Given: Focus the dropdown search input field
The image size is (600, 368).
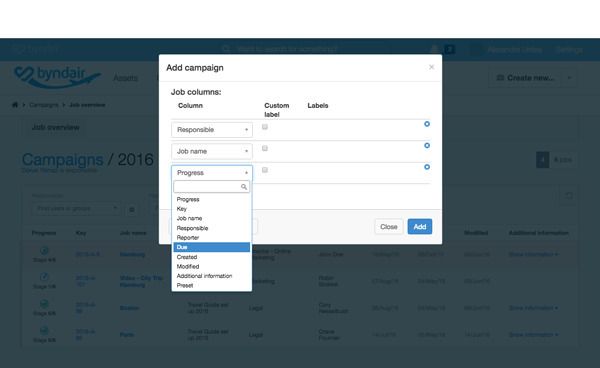Looking at the screenshot, I should pyautogui.click(x=212, y=187).
